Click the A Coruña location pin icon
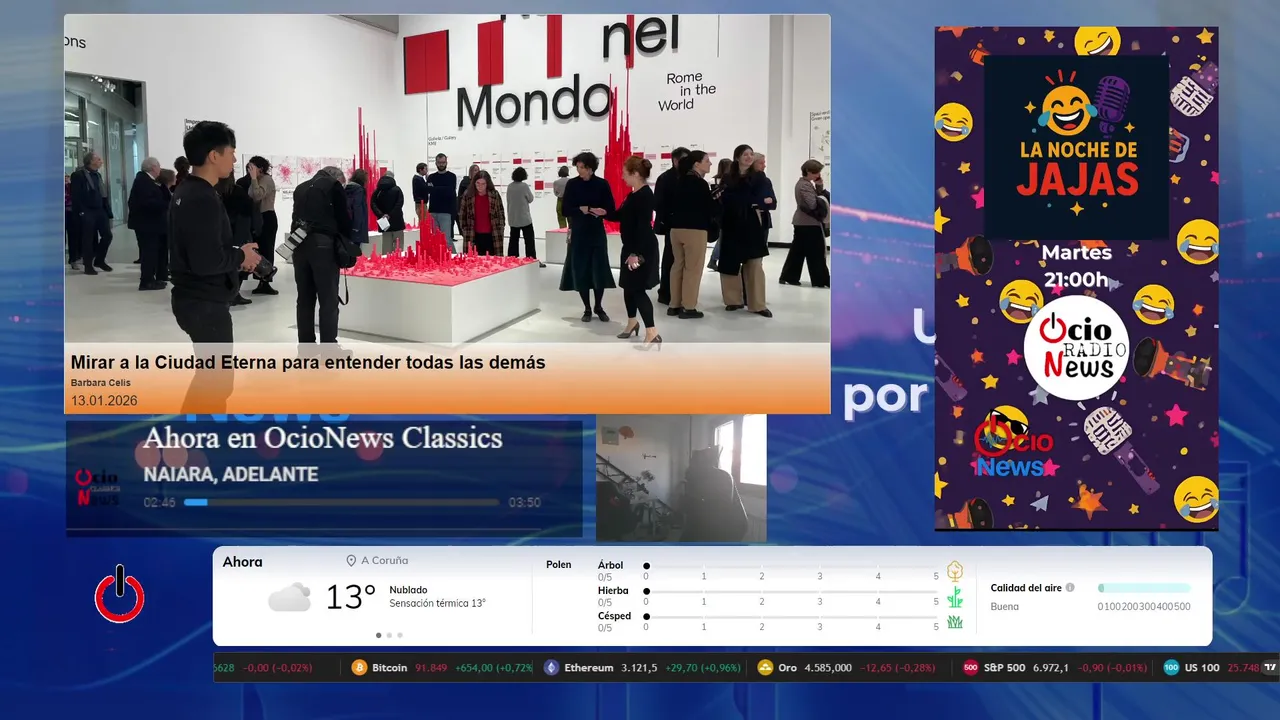This screenshot has width=1280, height=720. pos(351,561)
